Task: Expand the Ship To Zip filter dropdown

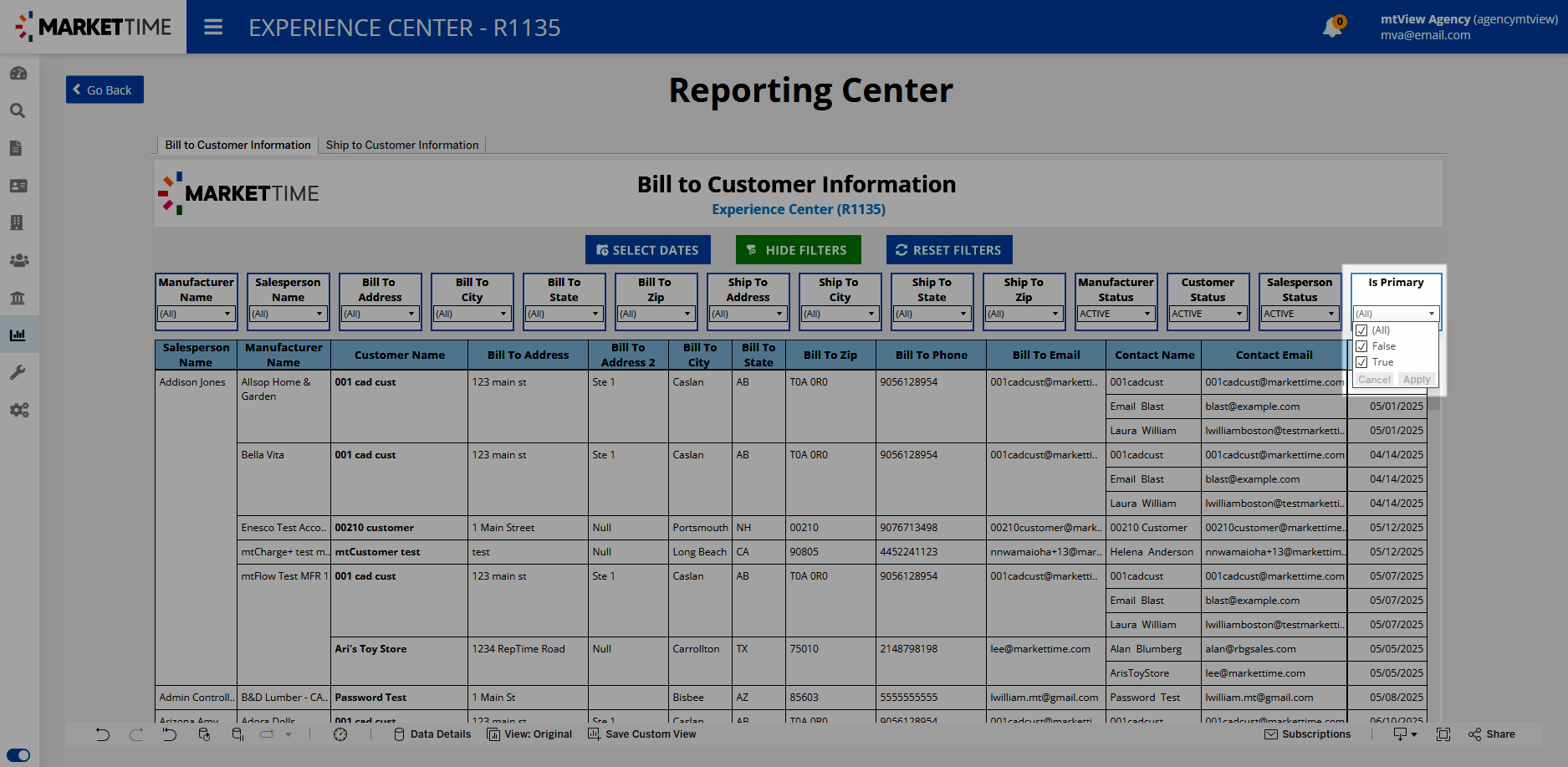Action: 1024,314
